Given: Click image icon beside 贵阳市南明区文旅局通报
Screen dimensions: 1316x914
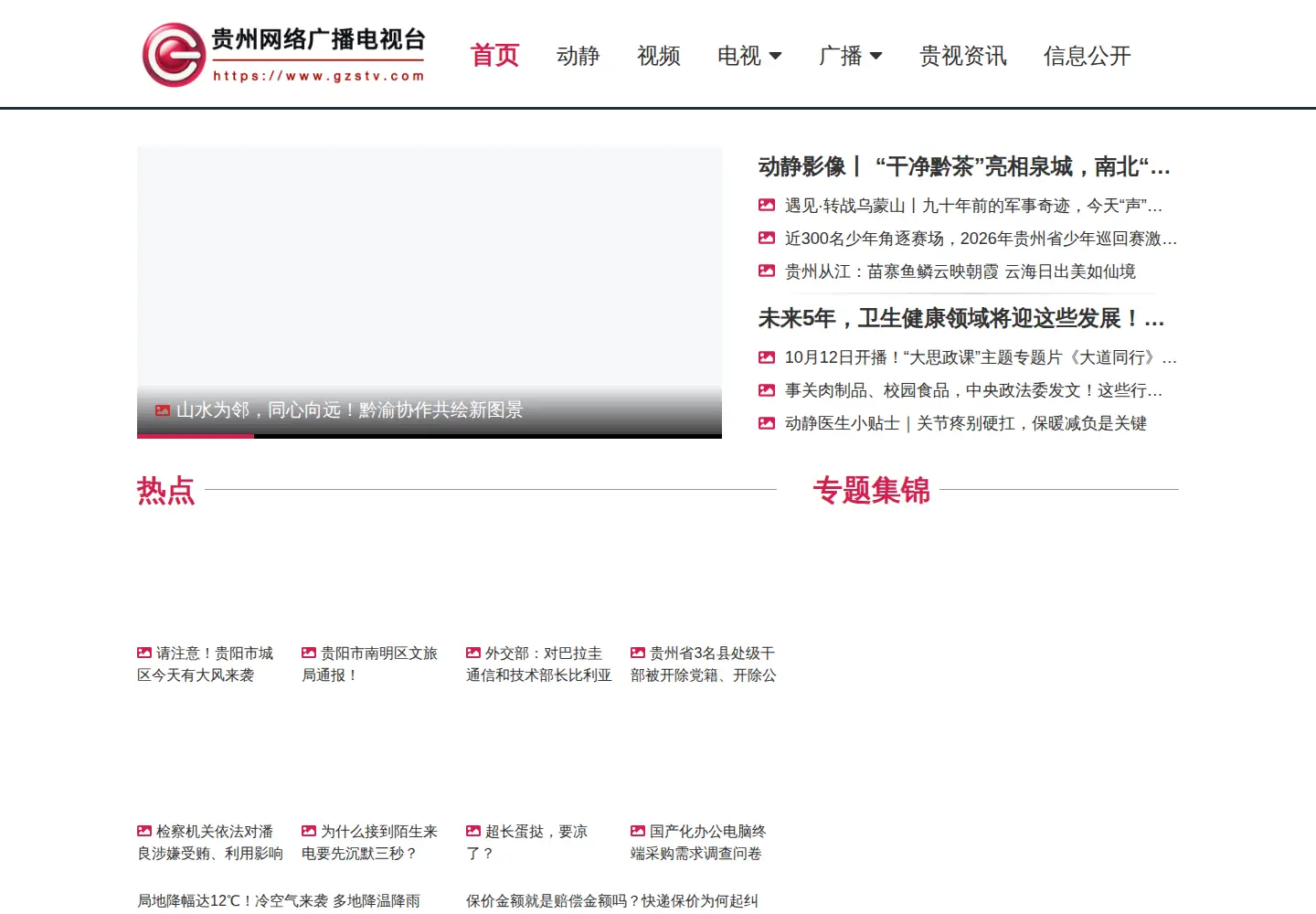Looking at the screenshot, I should [x=309, y=653].
